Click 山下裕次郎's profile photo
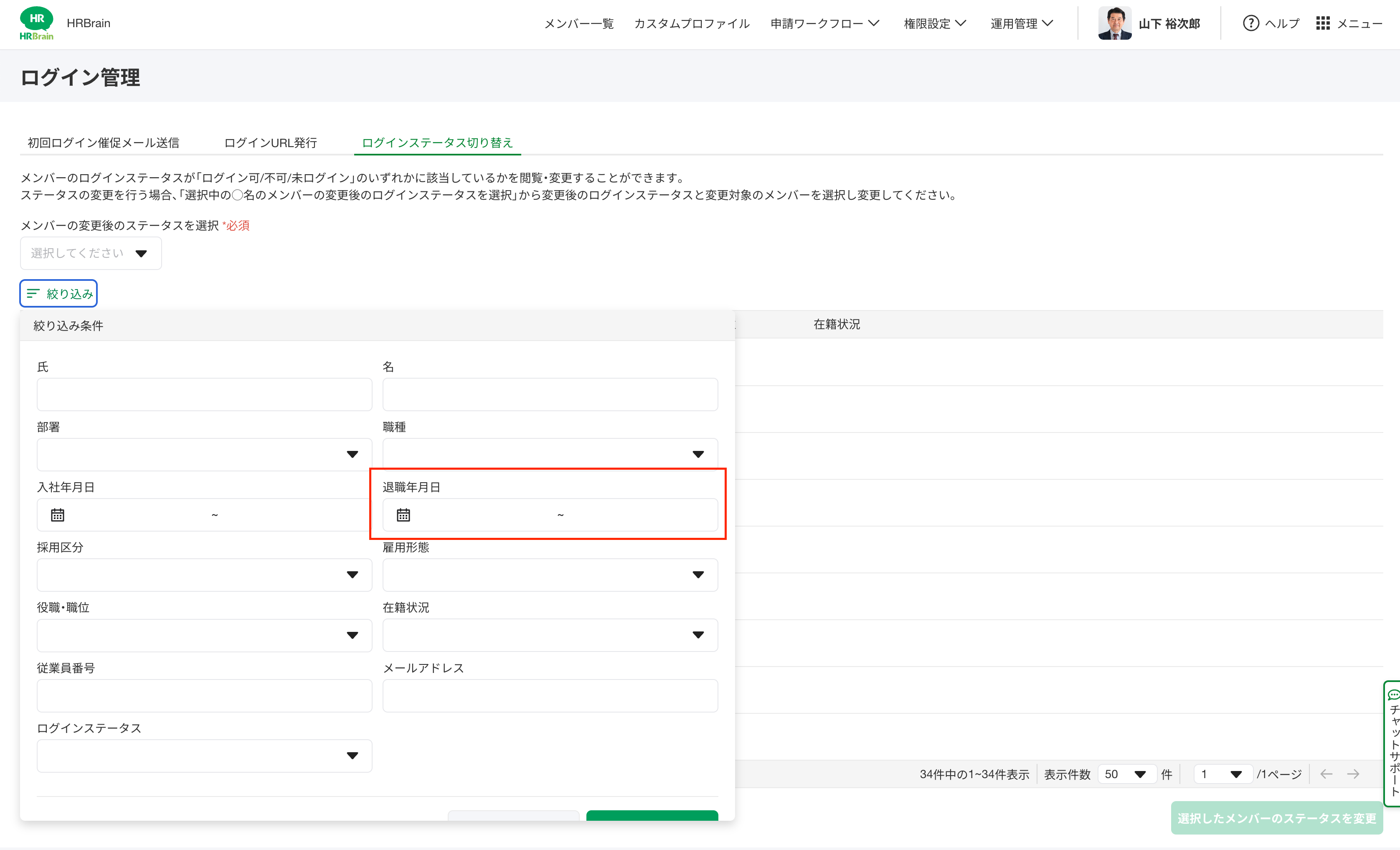Viewport: 1400px width, 850px height. coord(1115,23)
